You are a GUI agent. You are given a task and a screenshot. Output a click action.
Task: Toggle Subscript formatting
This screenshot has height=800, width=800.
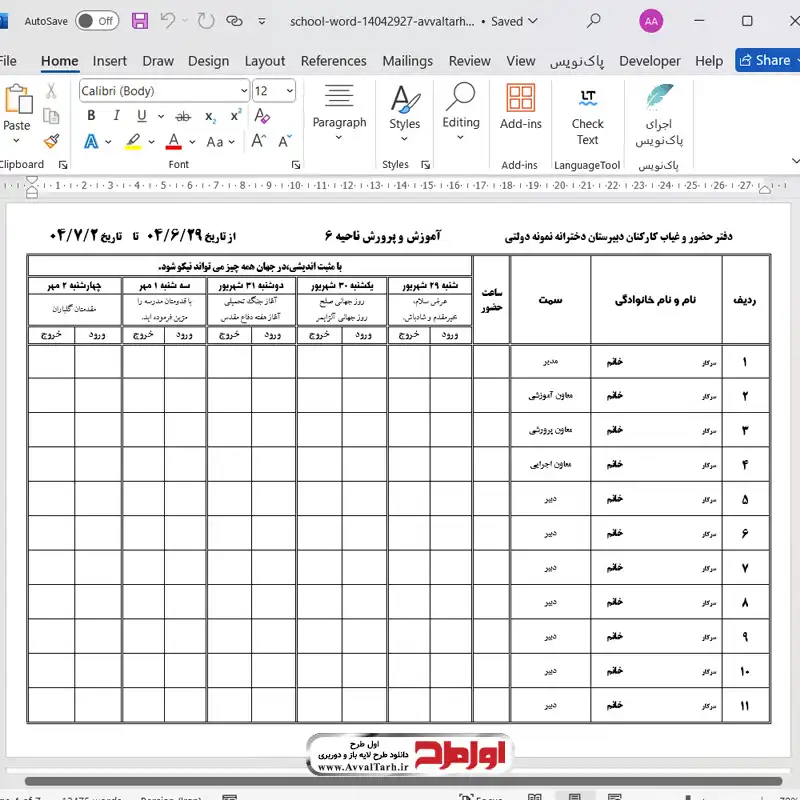(210, 116)
